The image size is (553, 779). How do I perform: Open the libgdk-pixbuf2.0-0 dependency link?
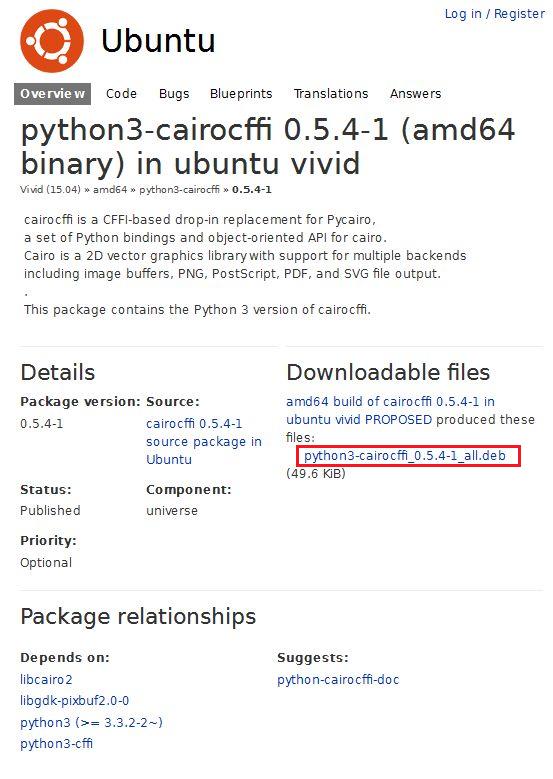[75, 701]
